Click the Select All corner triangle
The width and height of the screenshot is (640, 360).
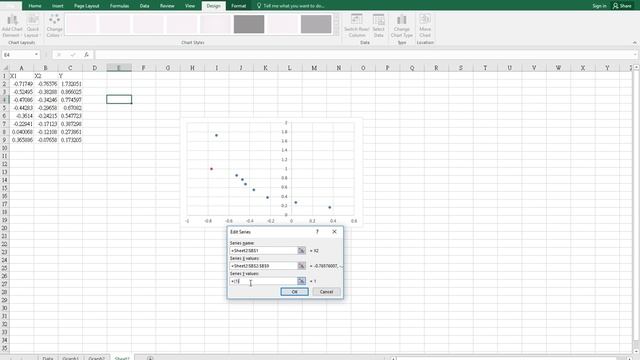(5, 68)
